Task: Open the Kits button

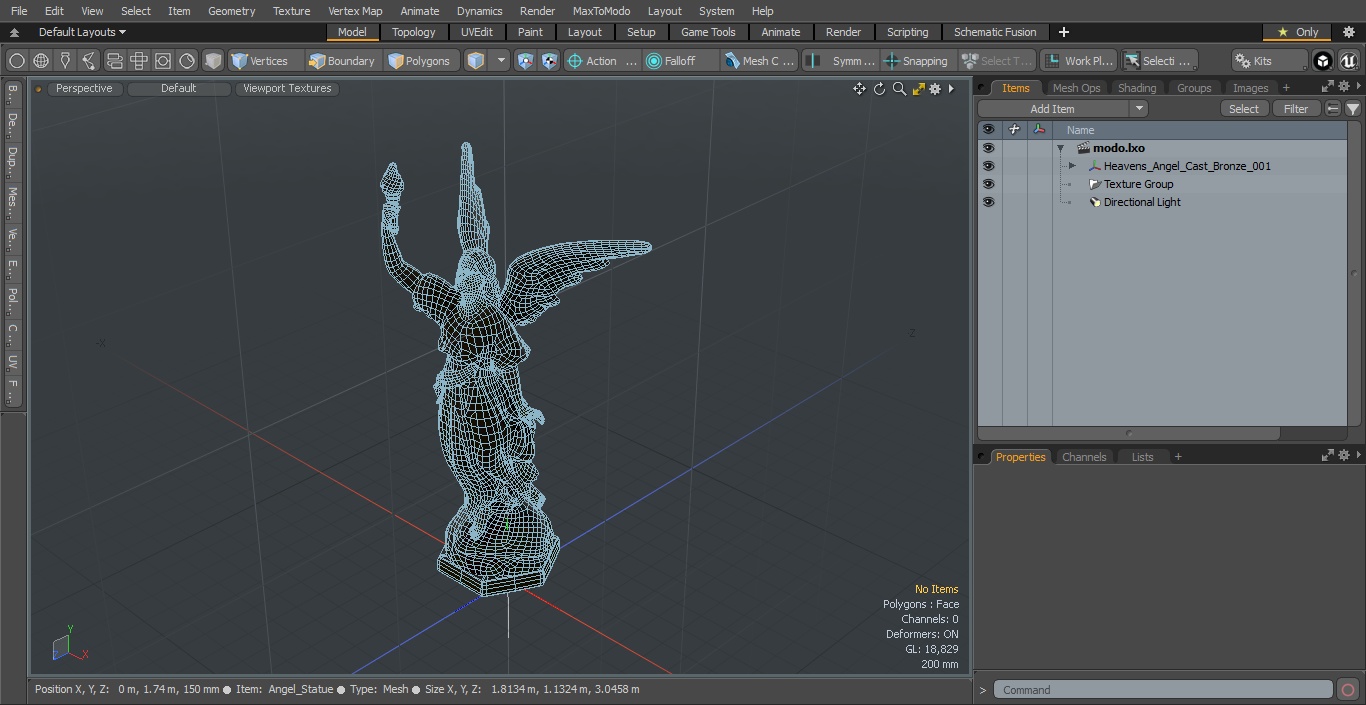Action: pyautogui.click(x=1269, y=61)
